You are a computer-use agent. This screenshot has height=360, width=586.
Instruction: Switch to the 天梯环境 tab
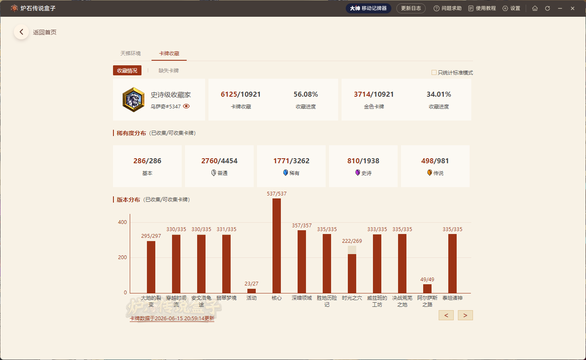[x=130, y=53]
